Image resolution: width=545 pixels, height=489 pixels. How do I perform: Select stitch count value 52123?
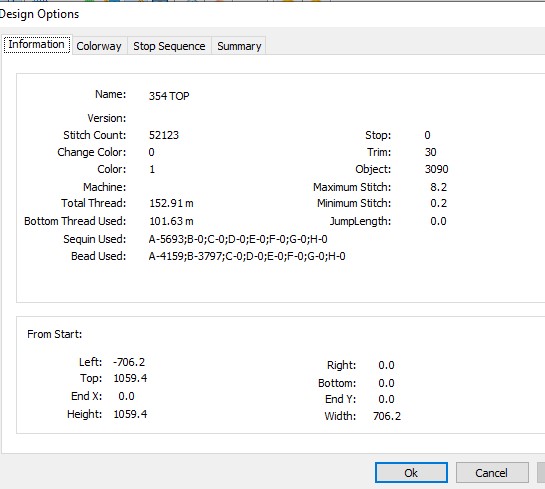point(164,135)
